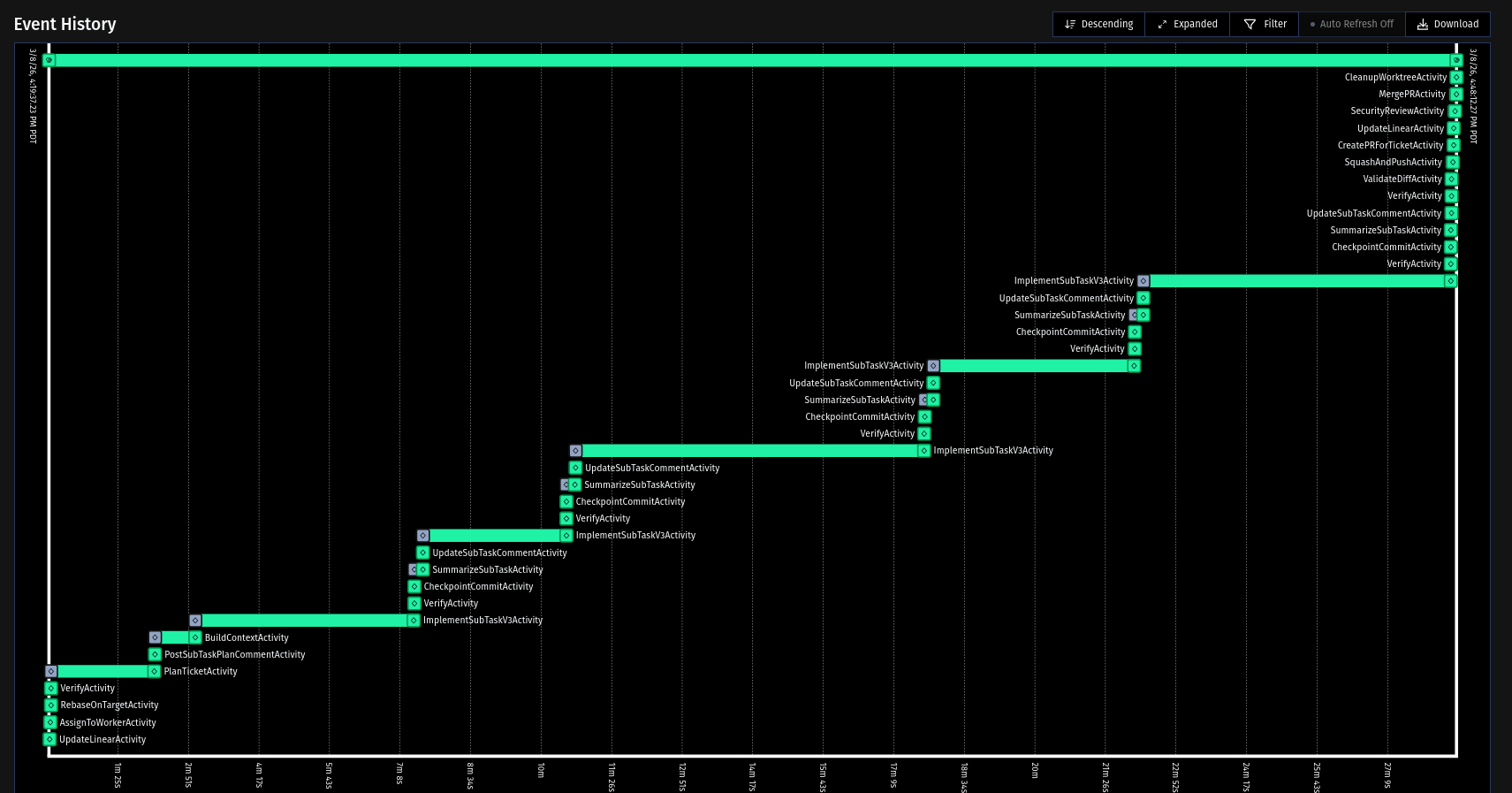Screen dimensions: 1512x793
Task: Click the RebaseOnTargetActivity event icon
Action: click(x=51, y=705)
